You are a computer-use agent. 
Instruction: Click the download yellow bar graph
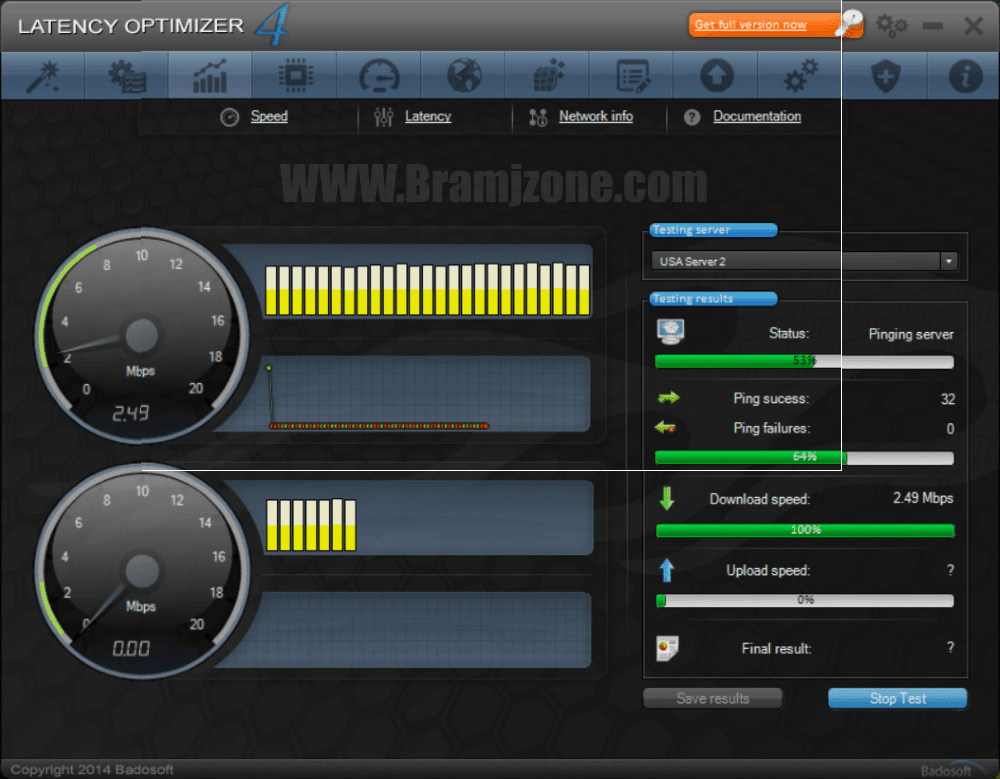click(x=427, y=290)
